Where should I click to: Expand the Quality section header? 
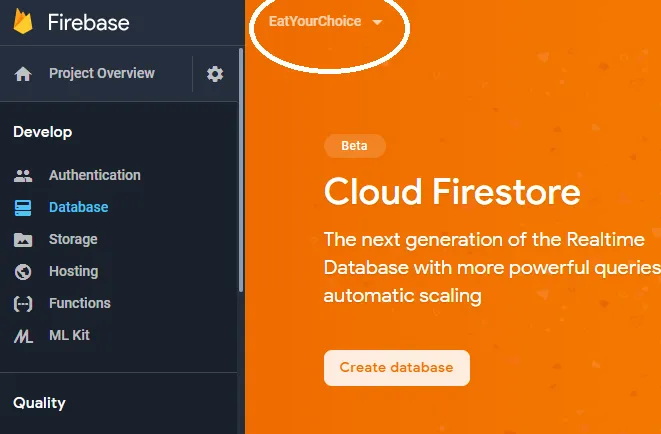[x=40, y=403]
